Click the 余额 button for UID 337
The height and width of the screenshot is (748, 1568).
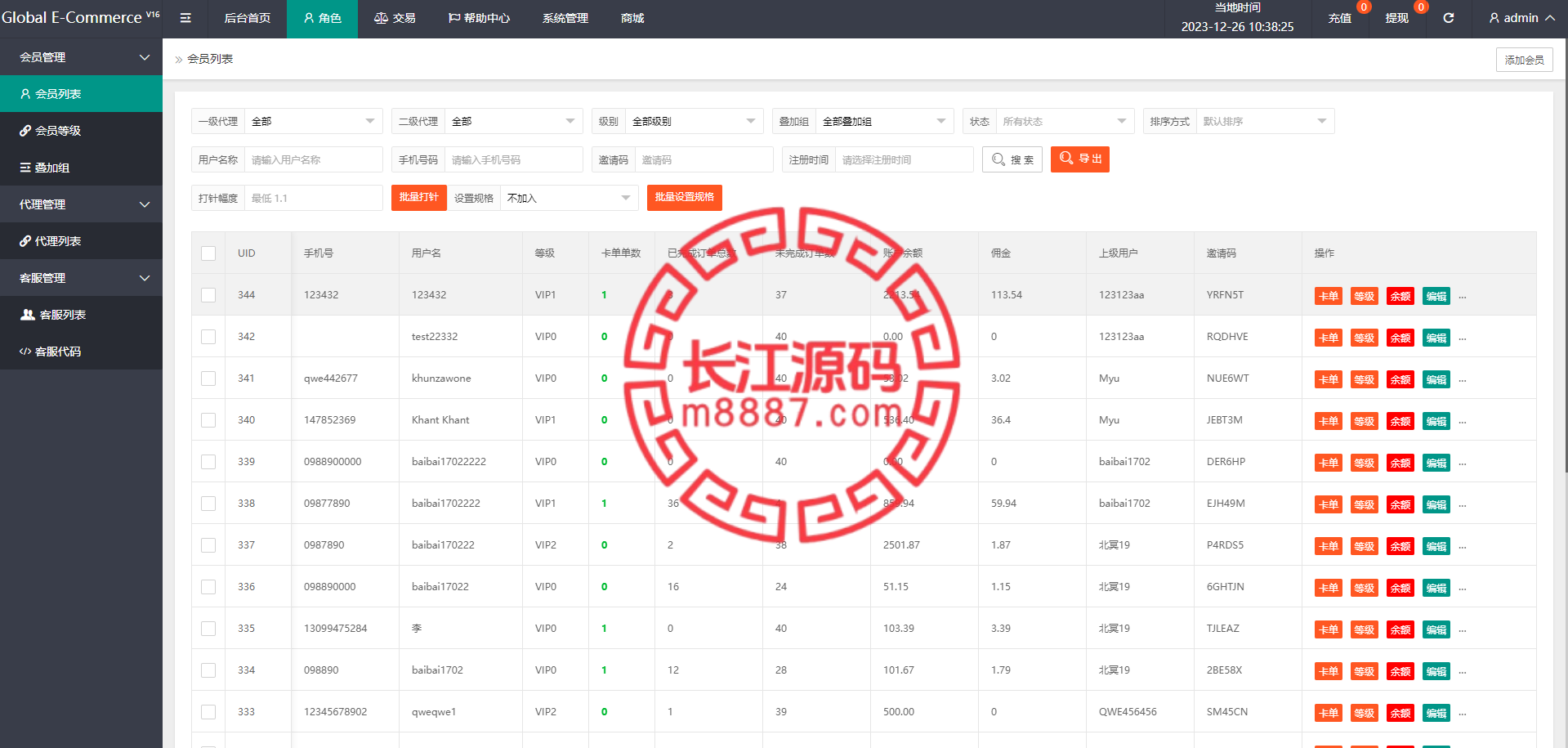coord(1400,546)
